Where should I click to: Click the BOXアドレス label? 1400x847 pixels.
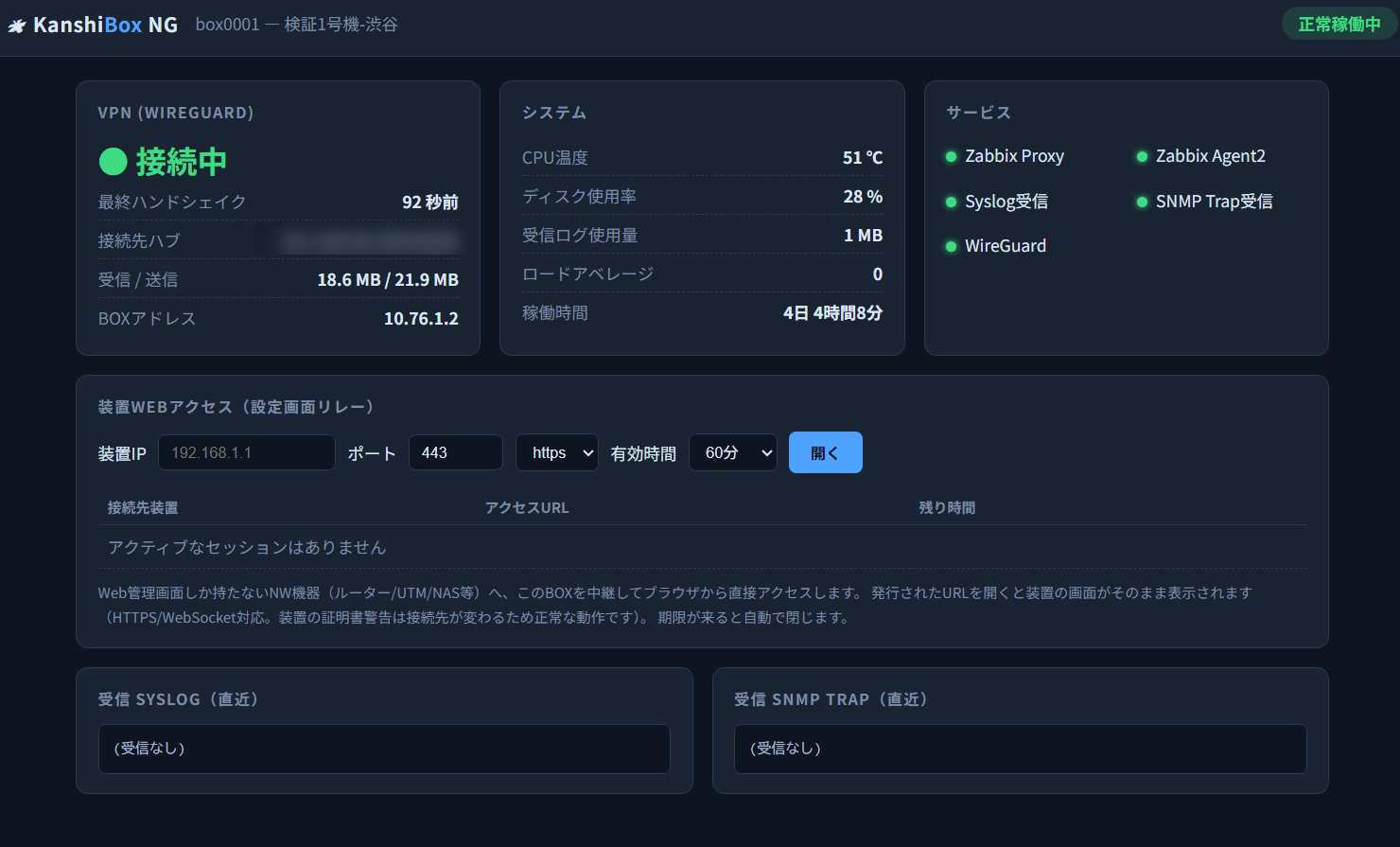click(148, 319)
